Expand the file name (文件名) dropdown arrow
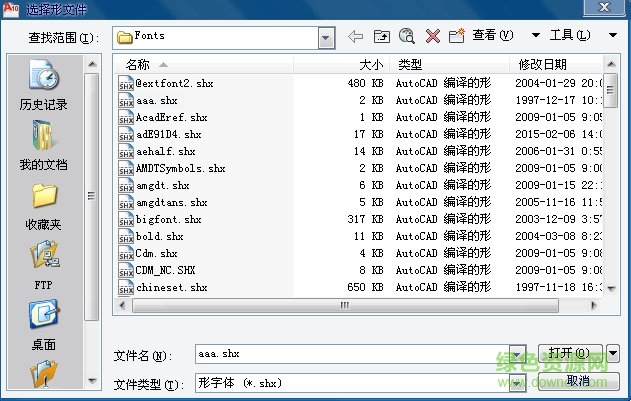The image size is (631, 401). (517, 354)
